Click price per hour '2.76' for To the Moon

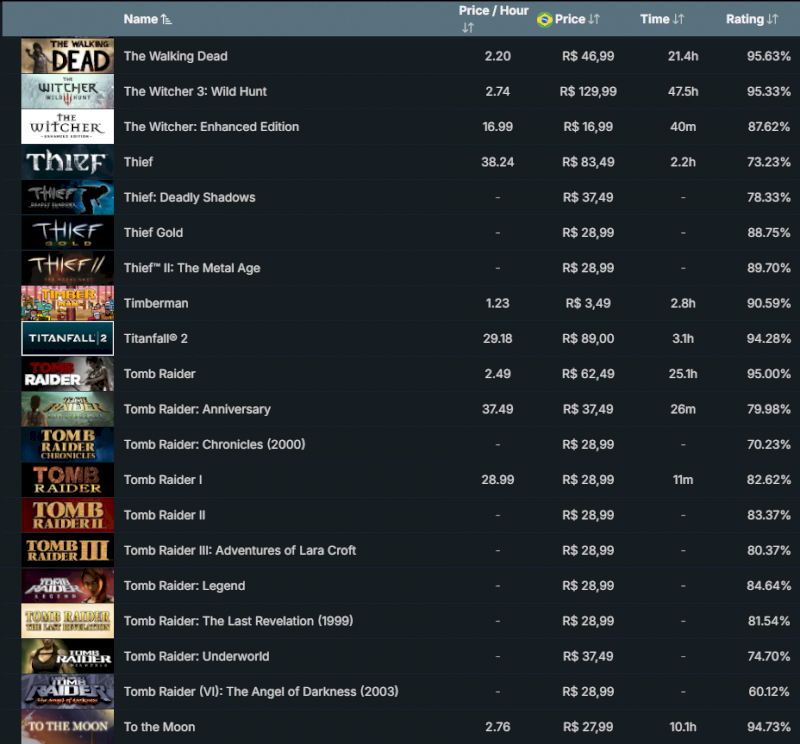[497, 727]
